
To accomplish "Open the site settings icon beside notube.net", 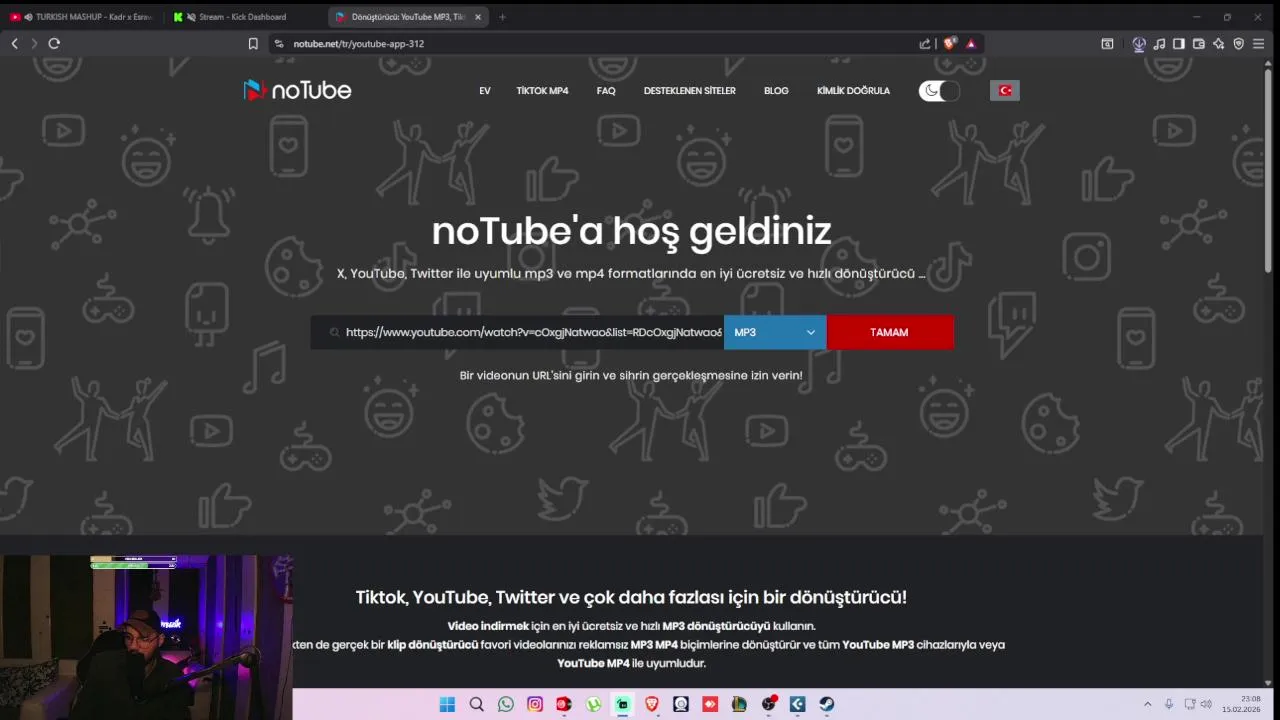I will pos(279,44).
